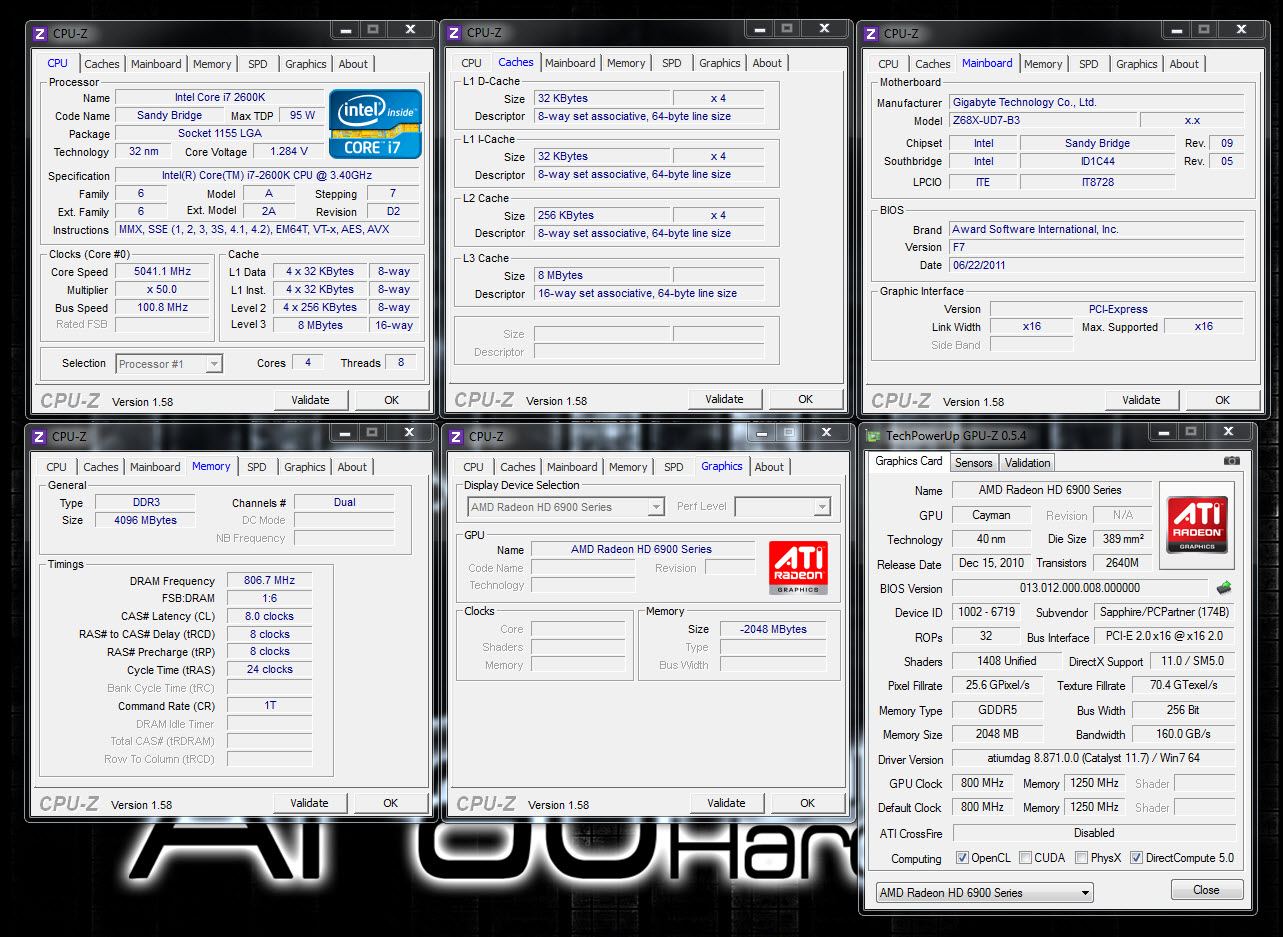Click the CPU-Z title icon in the Memory window
1283x937 pixels.
click(39, 436)
